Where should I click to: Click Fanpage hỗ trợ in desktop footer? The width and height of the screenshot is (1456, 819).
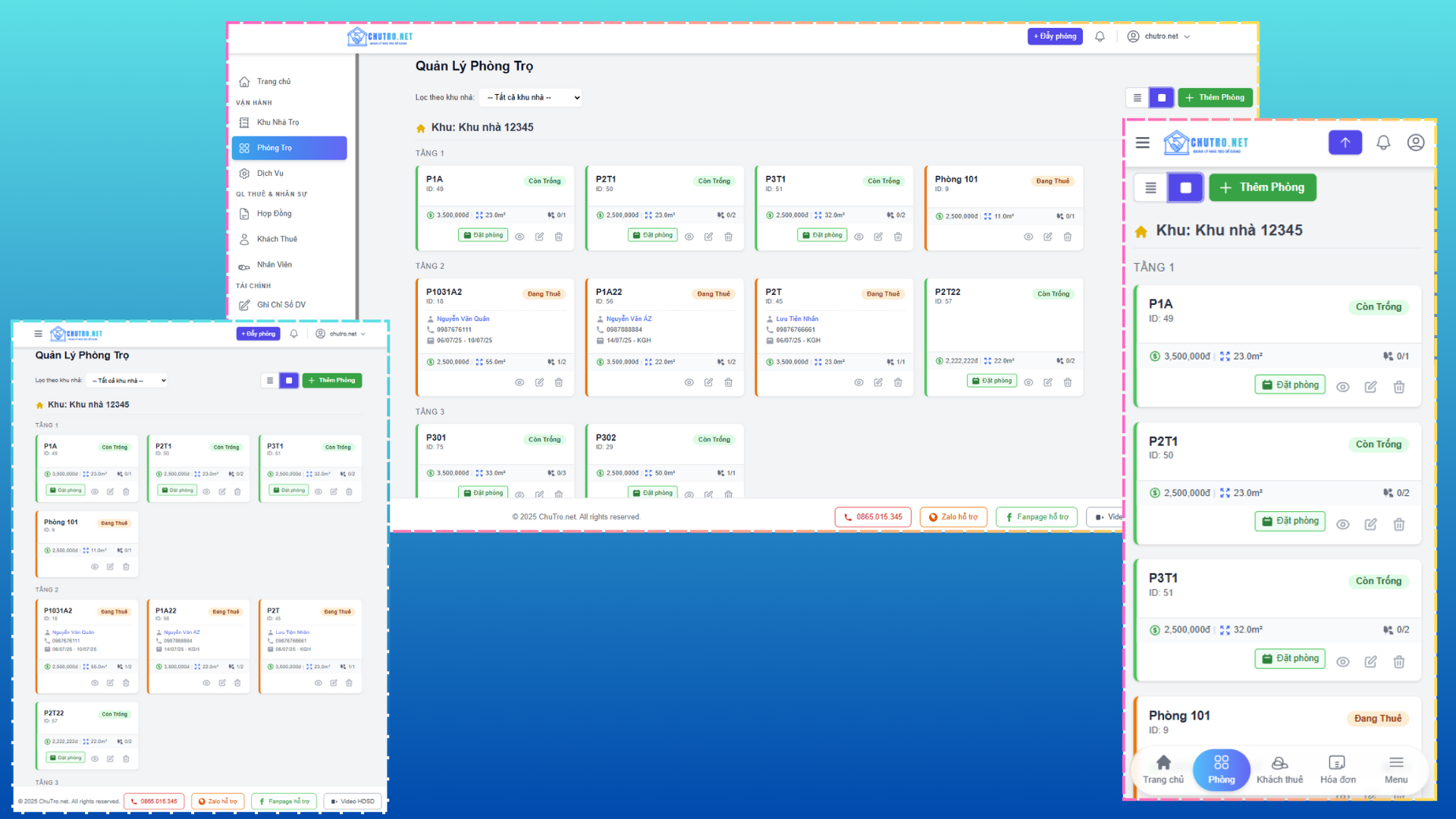(1037, 517)
